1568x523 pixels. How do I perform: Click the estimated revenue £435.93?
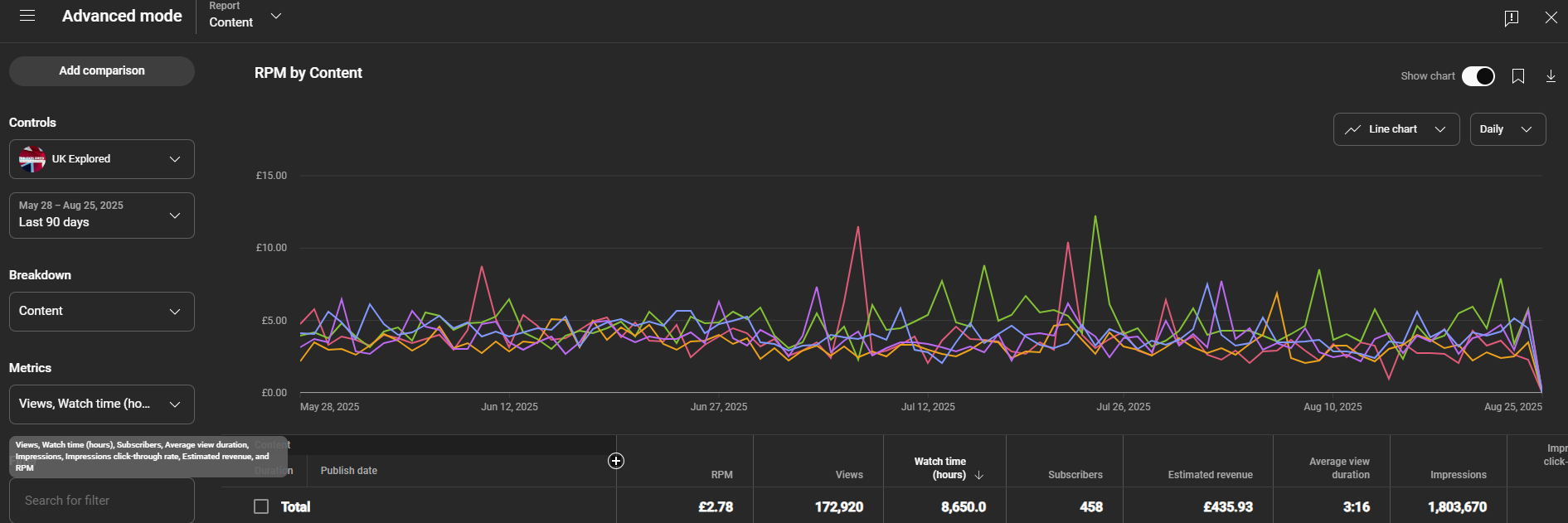point(1228,506)
